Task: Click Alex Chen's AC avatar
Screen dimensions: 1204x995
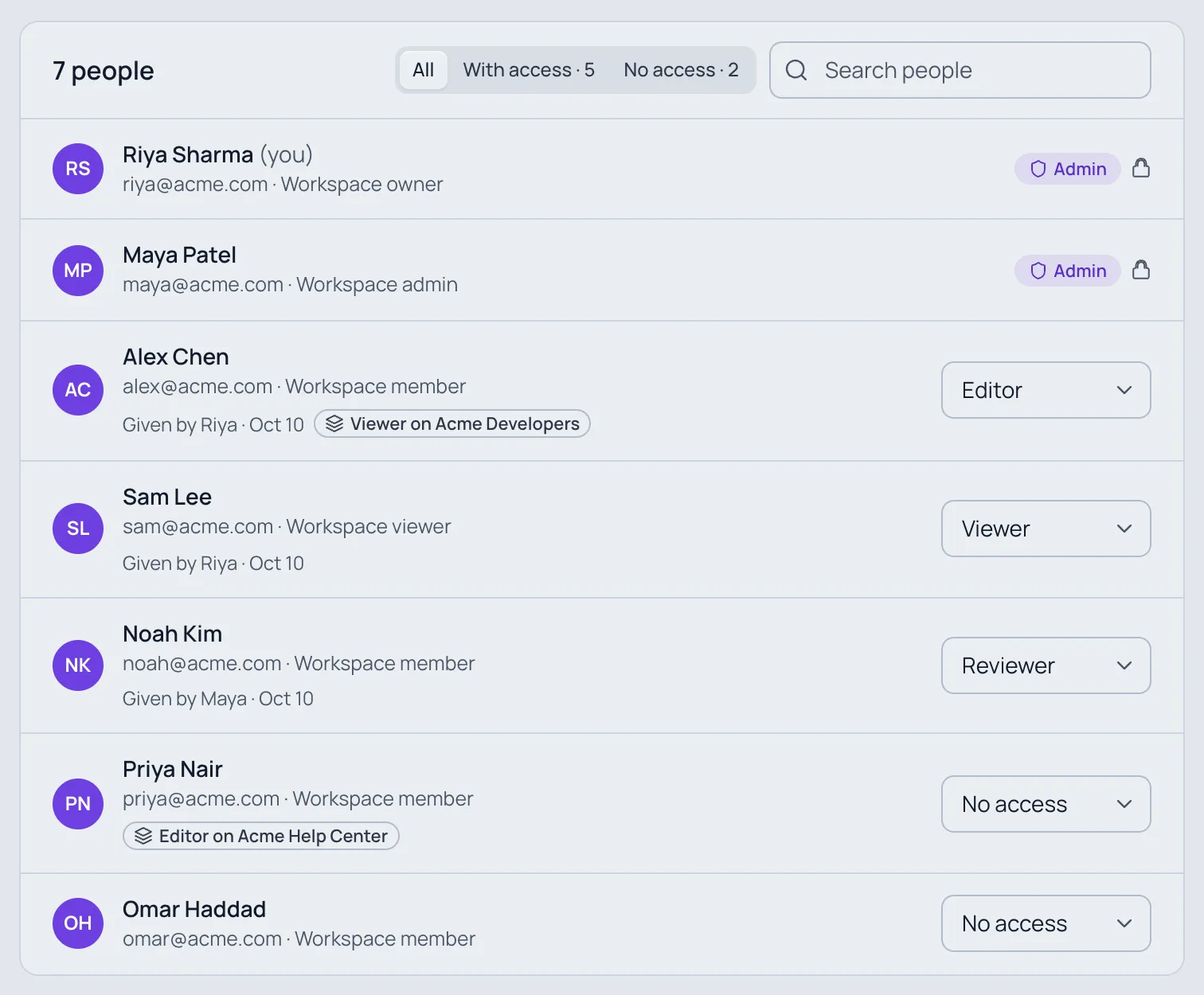Action: [x=78, y=390]
